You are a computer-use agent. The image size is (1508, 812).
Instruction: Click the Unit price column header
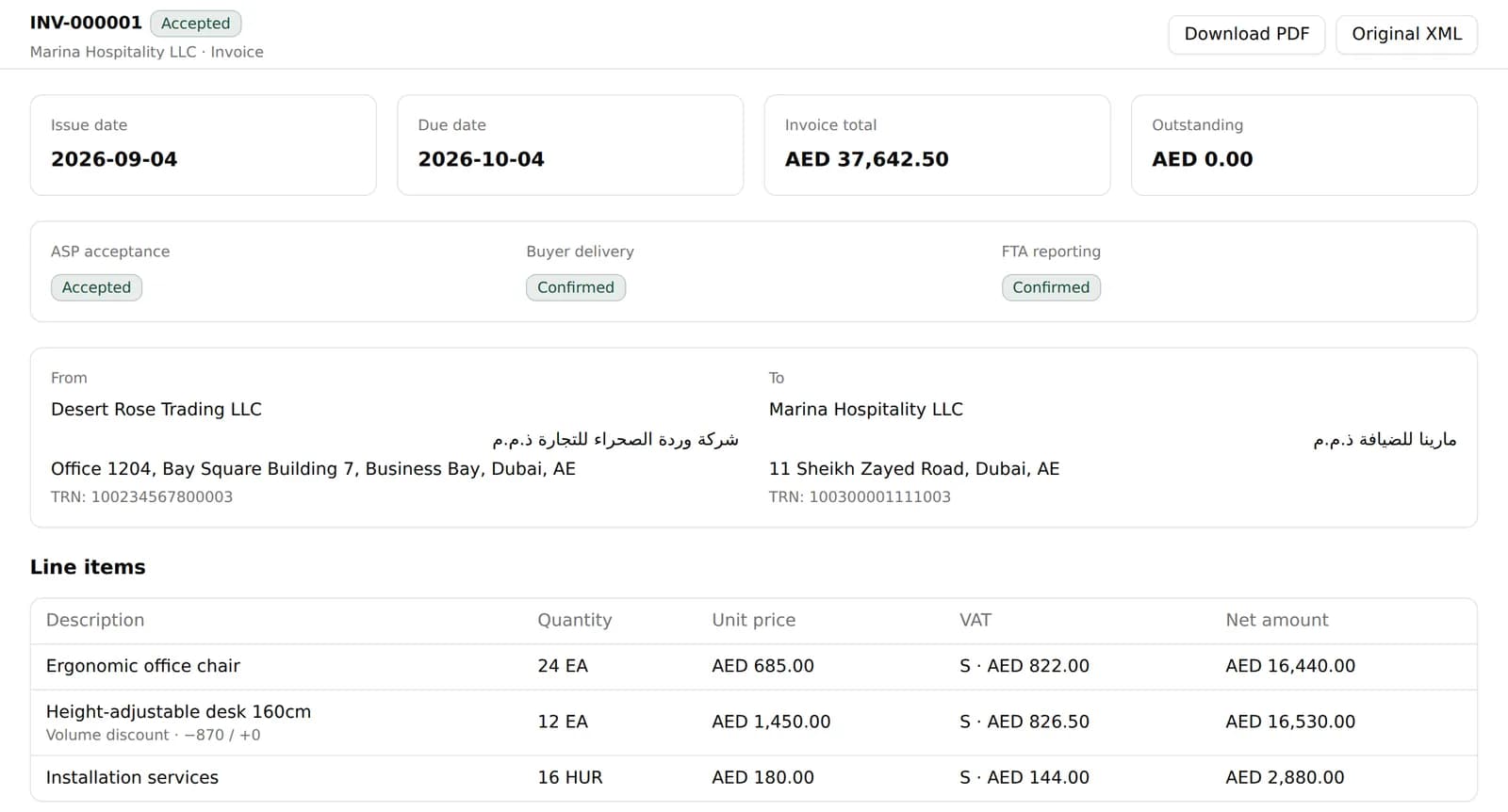tap(754, 620)
